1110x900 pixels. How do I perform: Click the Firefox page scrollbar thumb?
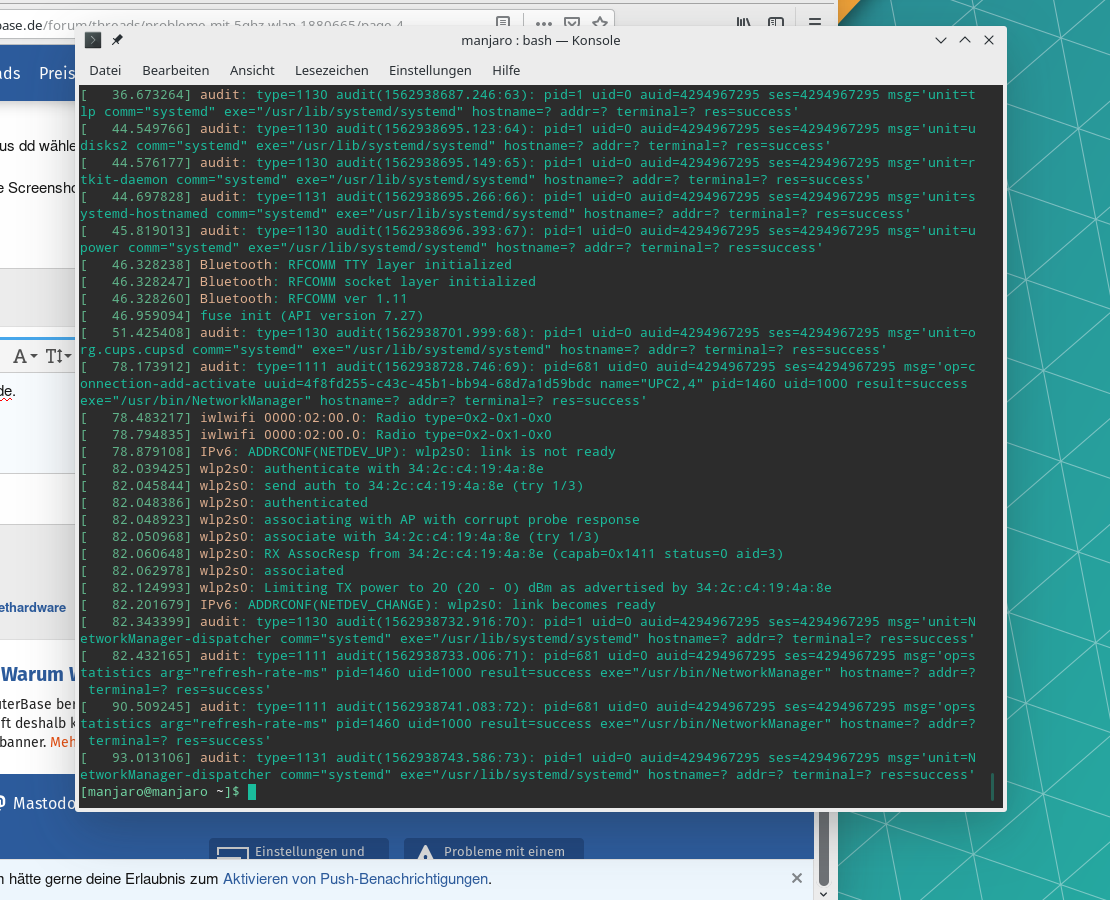pos(823,848)
